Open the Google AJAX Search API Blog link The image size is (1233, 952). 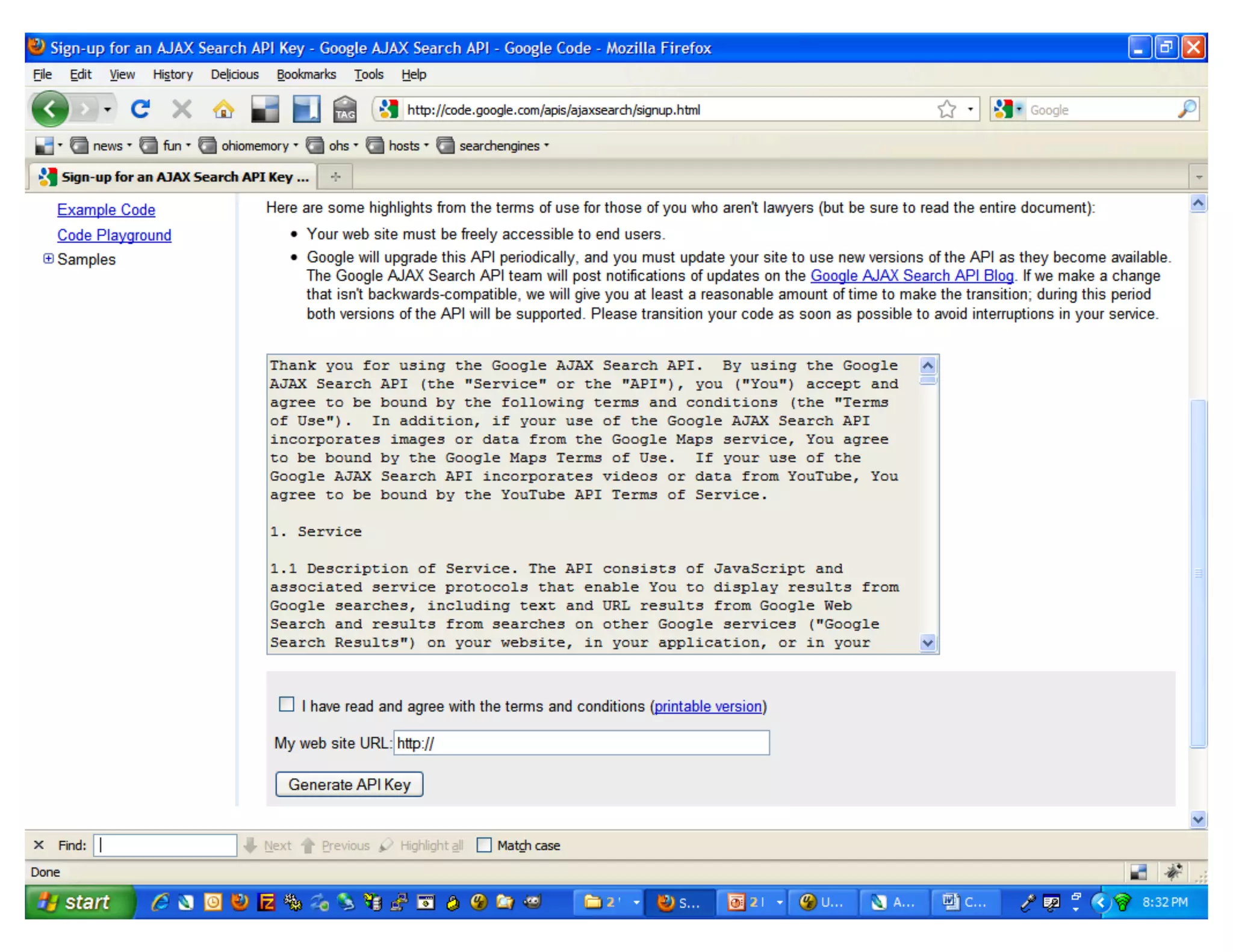click(x=912, y=276)
